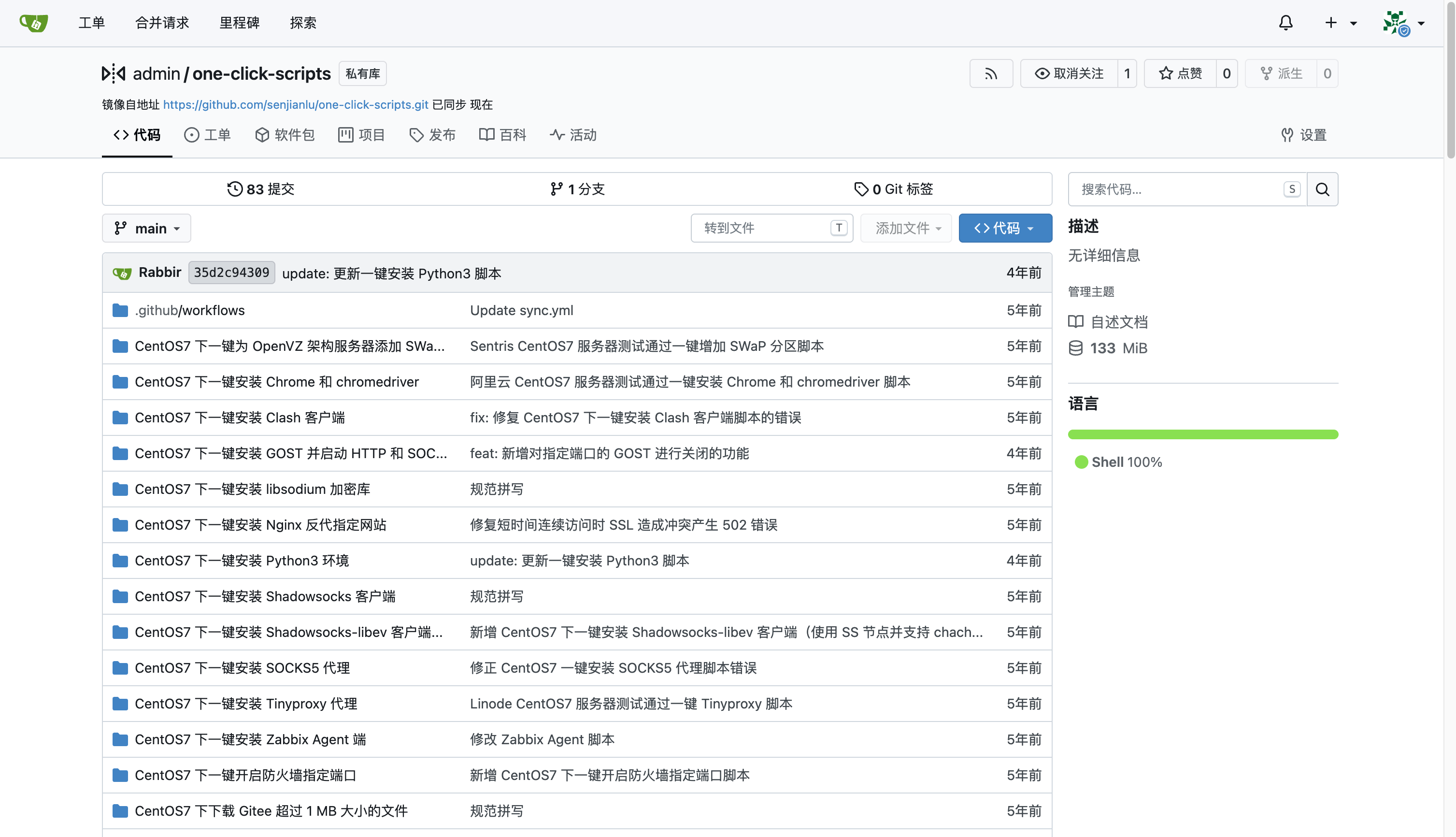
Task: Click folder icon for Tinyproxy 代理 row
Action: click(120, 704)
